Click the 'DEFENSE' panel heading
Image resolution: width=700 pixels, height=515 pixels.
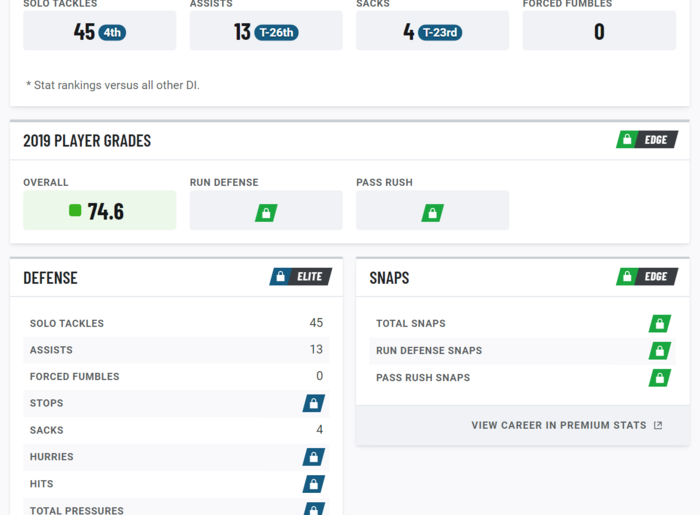click(x=50, y=278)
